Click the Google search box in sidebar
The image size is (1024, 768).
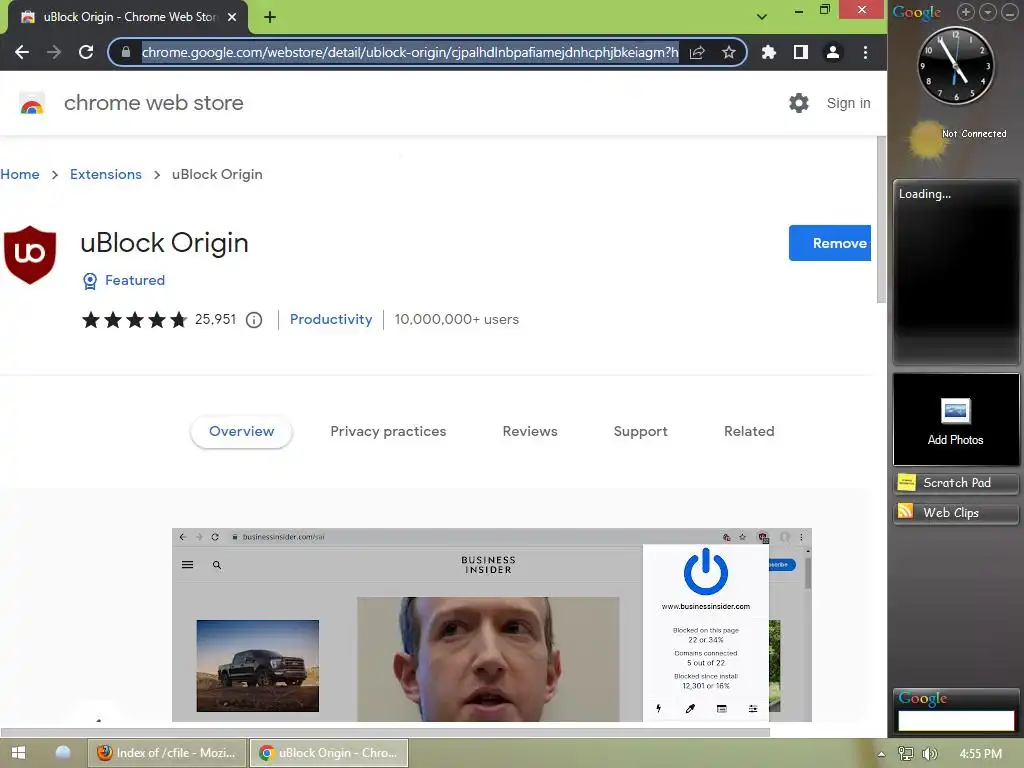(955, 720)
